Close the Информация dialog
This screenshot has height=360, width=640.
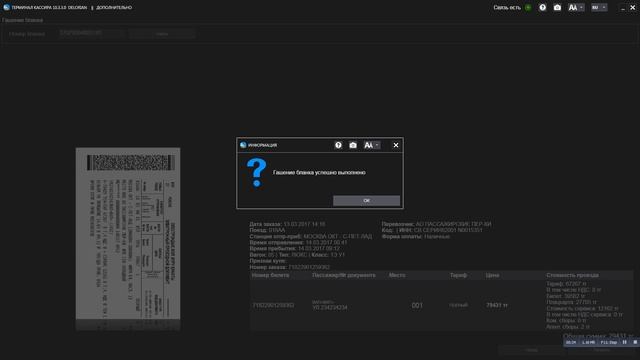pos(396,145)
